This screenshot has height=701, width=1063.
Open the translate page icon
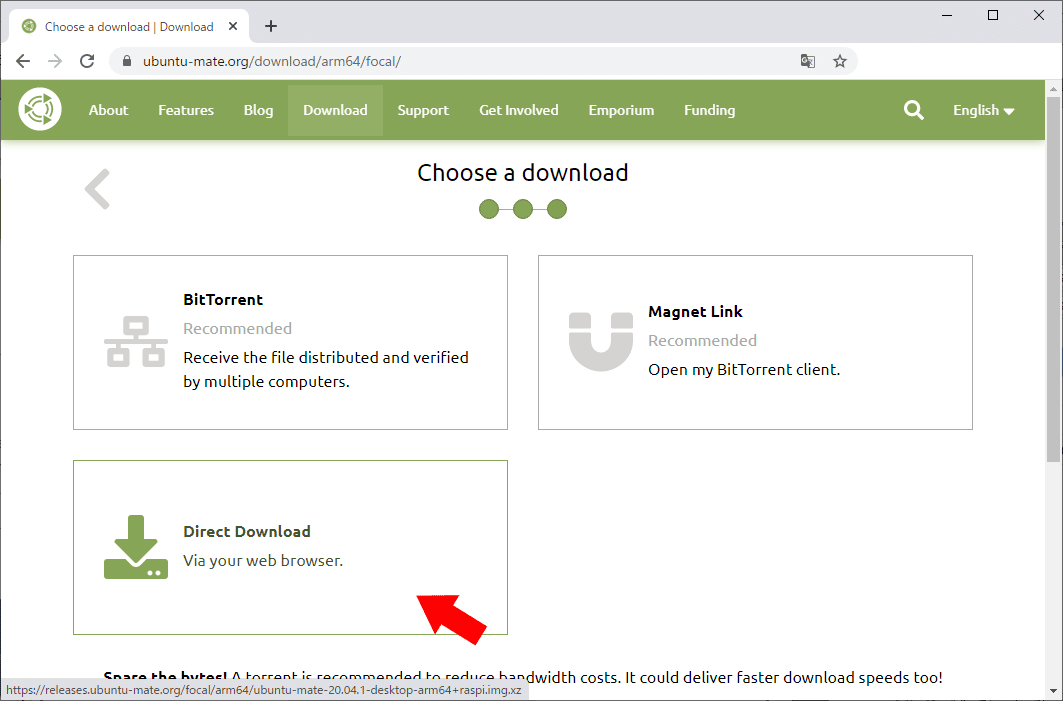[x=807, y=61]
